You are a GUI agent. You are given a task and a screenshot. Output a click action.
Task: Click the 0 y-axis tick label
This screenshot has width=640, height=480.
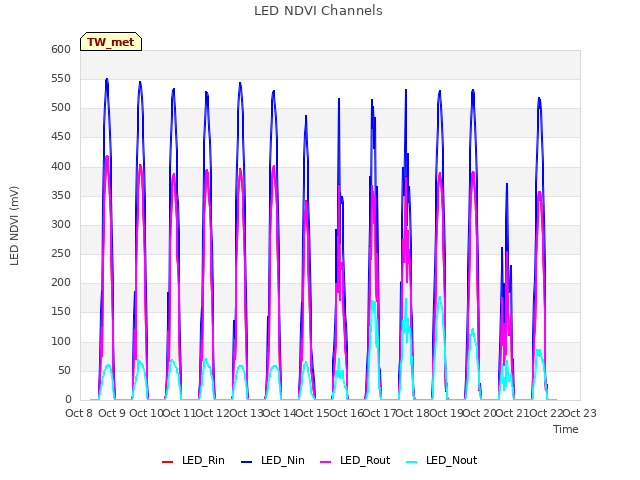click(x=68, y=400)
